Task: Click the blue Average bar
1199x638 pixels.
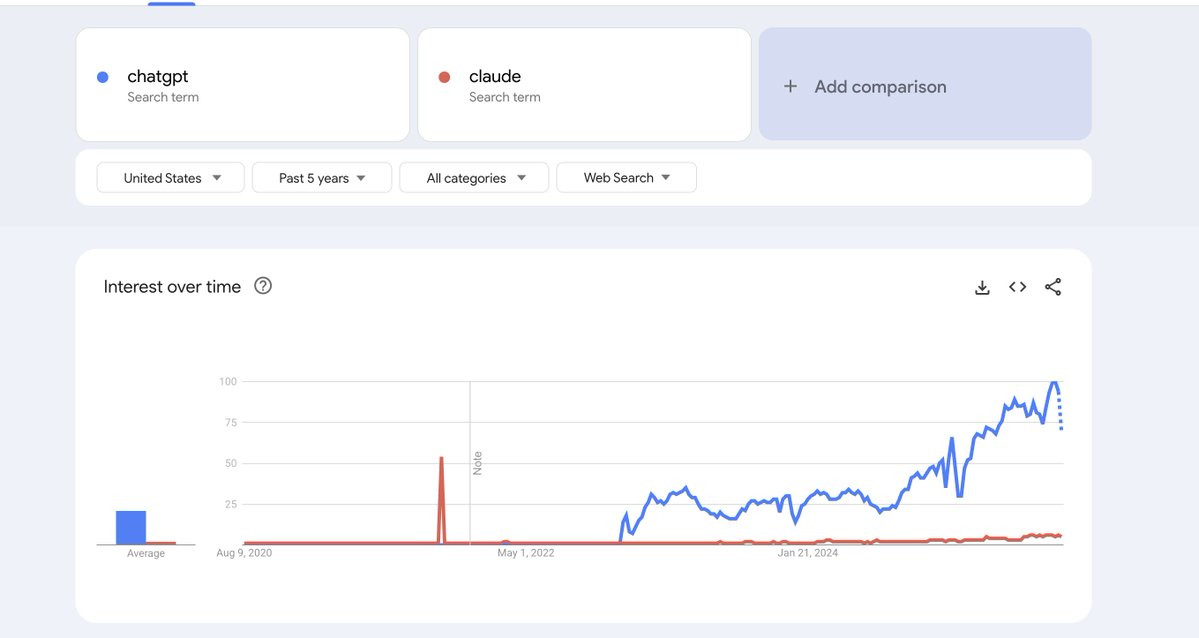Action: tap(131, 527)
